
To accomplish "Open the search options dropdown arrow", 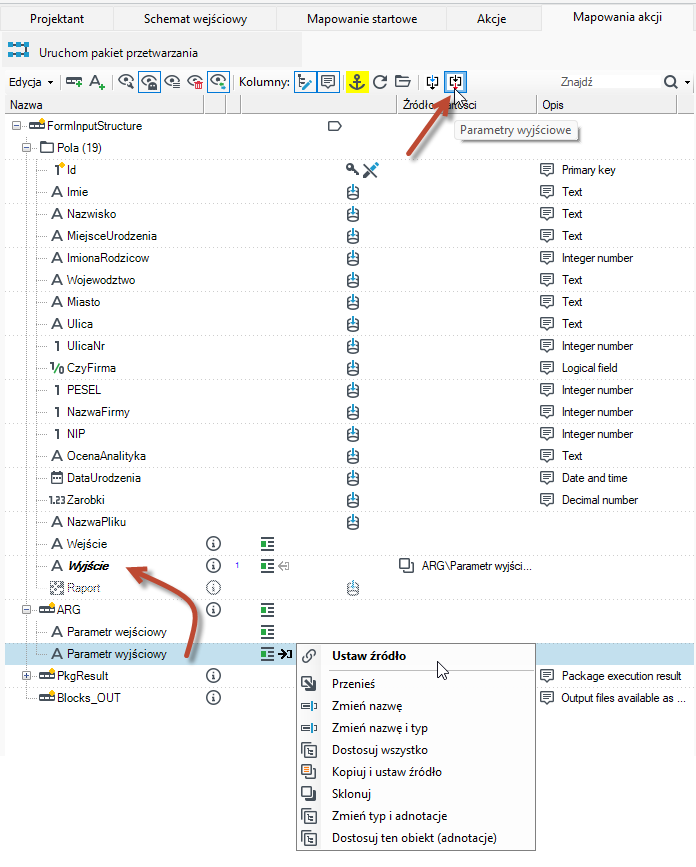I will tap(687, 82).
